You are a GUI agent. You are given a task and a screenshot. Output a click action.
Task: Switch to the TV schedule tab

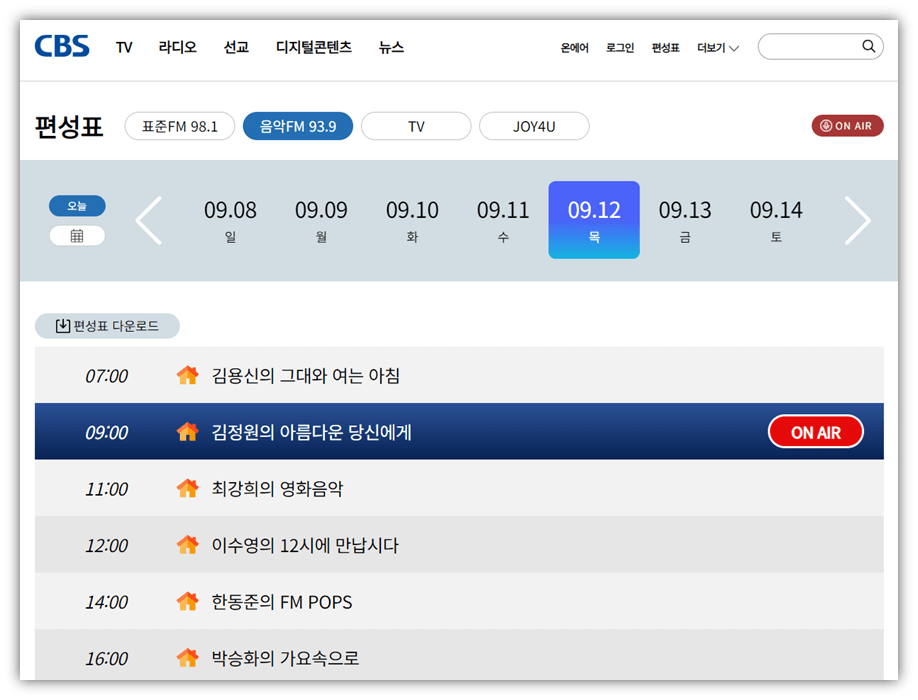pyautogui.click(x=416, y=127)
